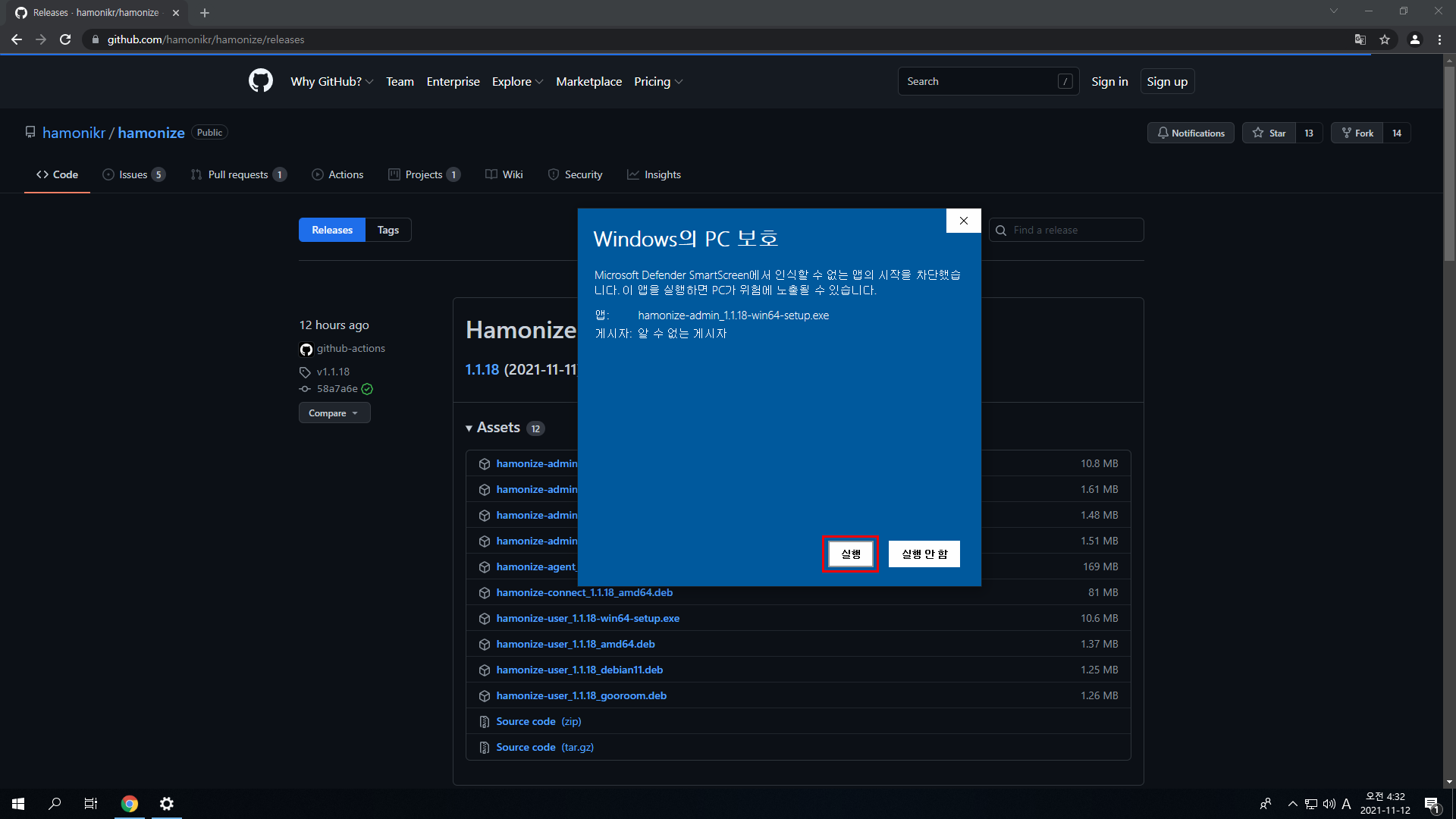
Task: Open the Projects tab
Action: (x=424, y=174)
